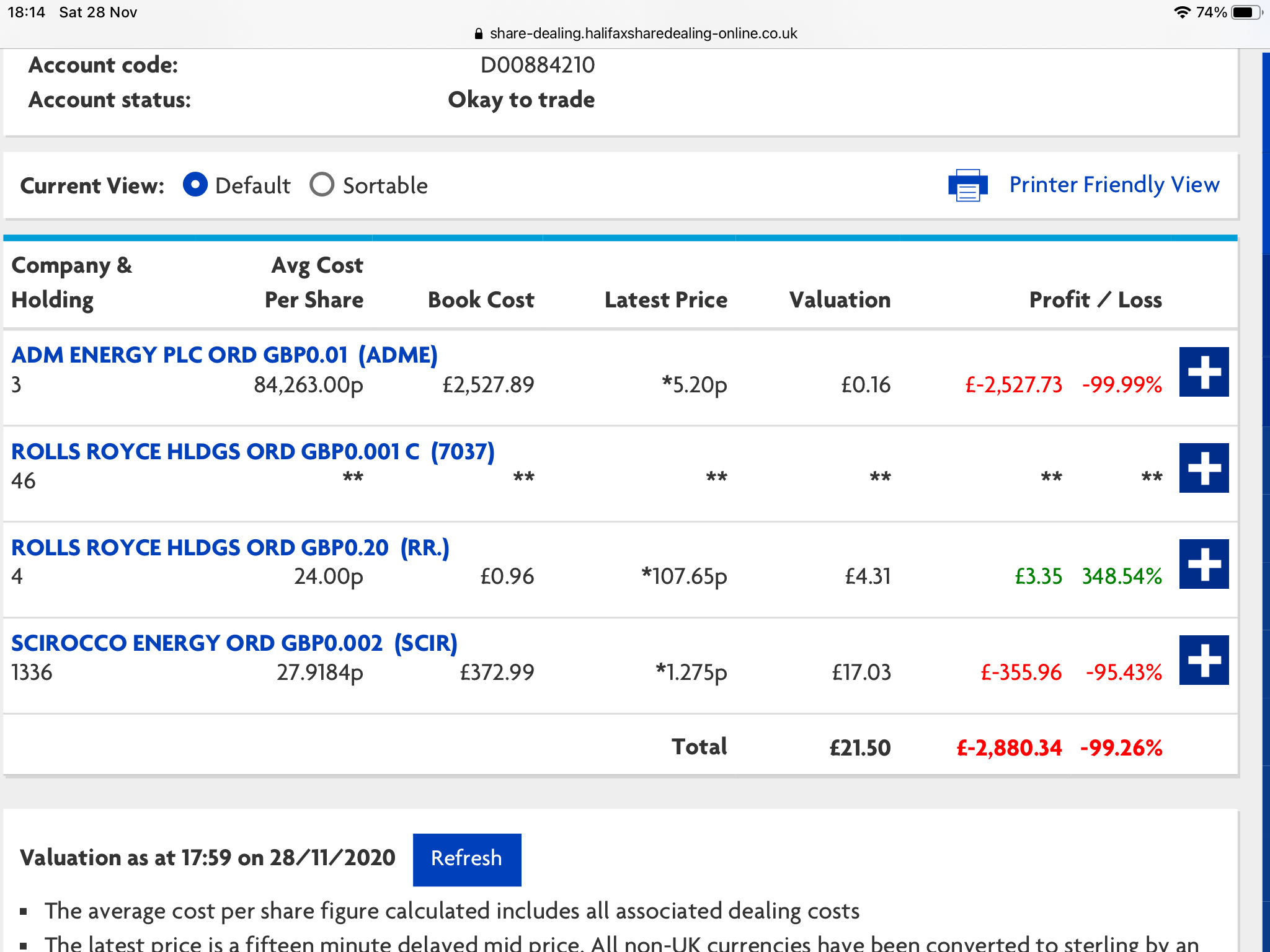Screen dimensions: 1270x952
Task: Click ADM Energy latest price *5.20p
Action: point(694,385)
